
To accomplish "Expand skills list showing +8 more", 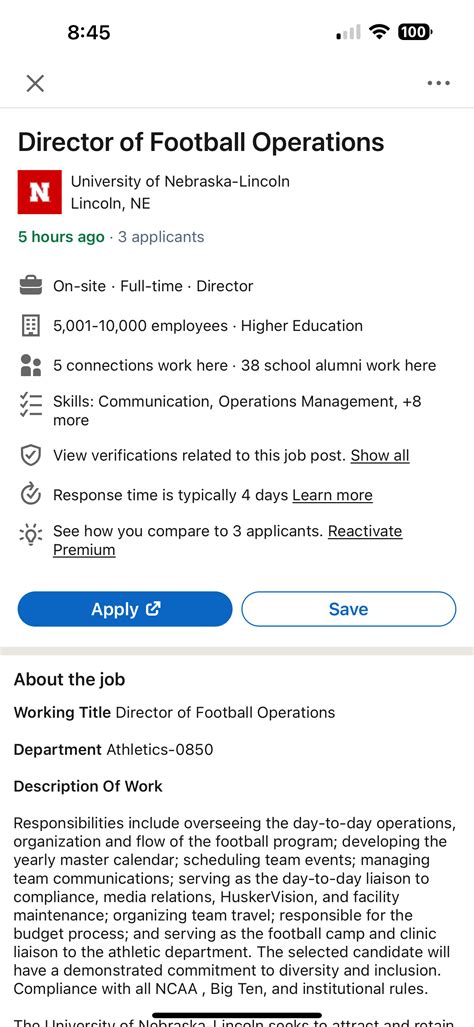I will (237, 411).
